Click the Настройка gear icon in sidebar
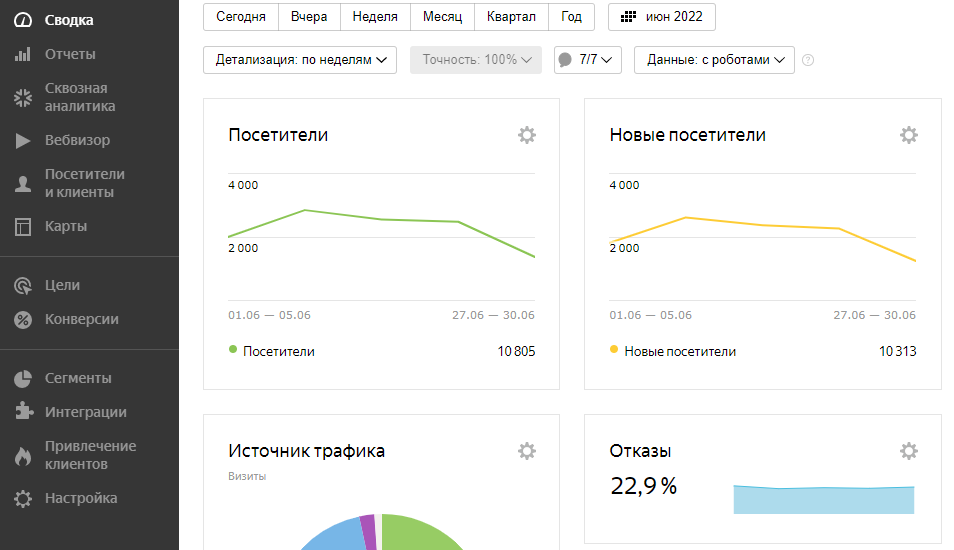 [x=23, y=498]
